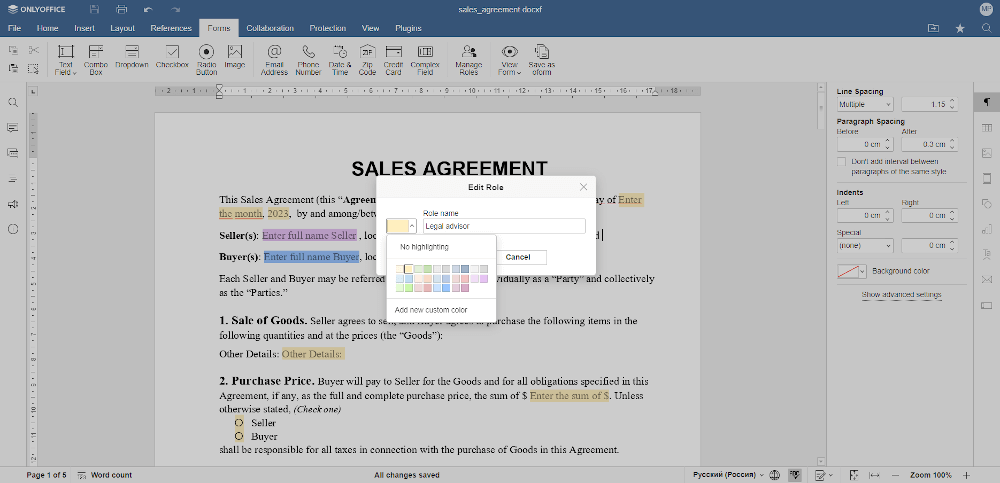The image size is (1000, 483).
Task: Choose No highlighting in color picker
Action: click(424, 247)
